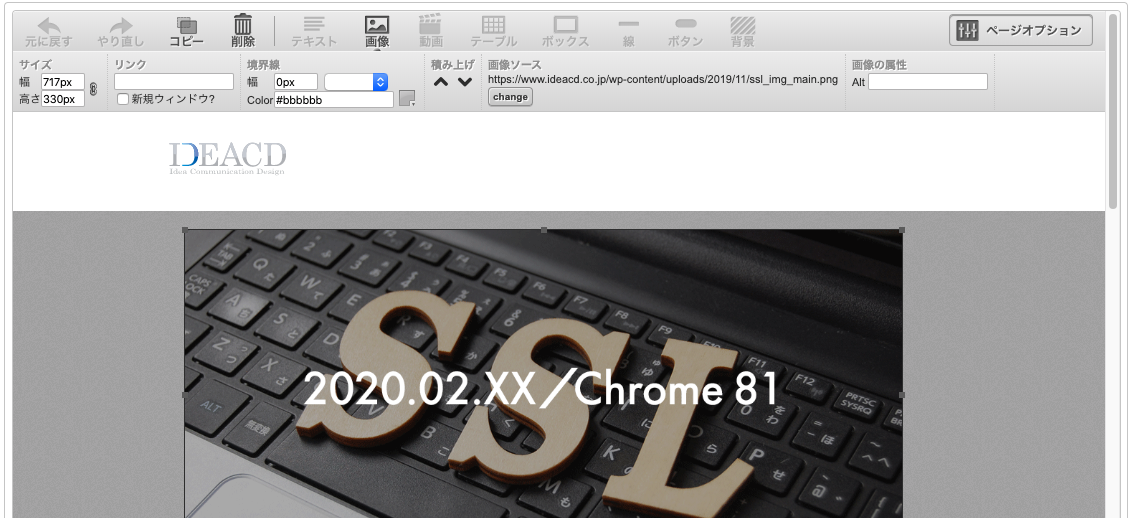Click the link (リンク) URL field
This screenshot has height=518, width=1131.
point(174,82)
